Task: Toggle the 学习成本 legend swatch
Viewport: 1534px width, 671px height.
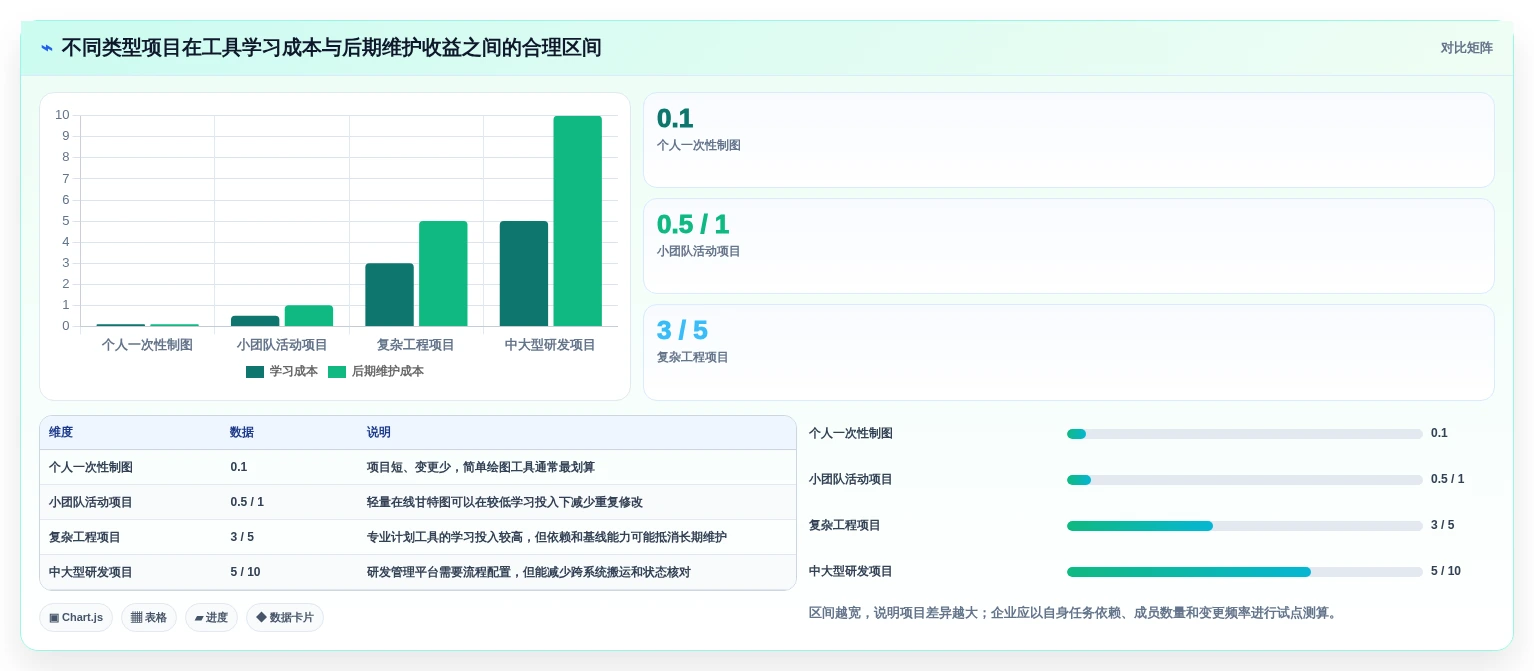Action: (x=255, y=372)
